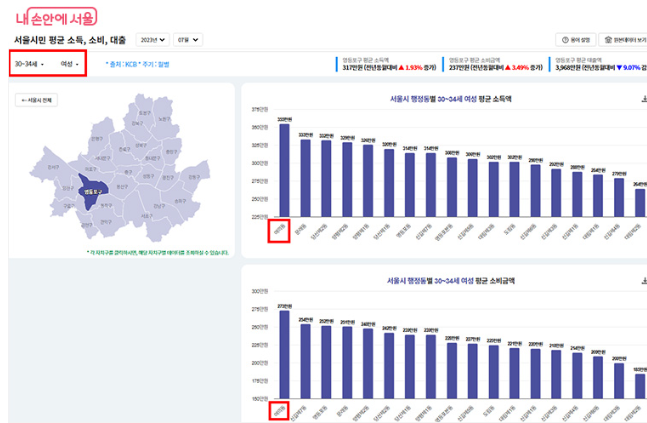Screen dimensions: 647x423
Task: Select 서대문구 on the Seoul map
Action: [103, 158]
